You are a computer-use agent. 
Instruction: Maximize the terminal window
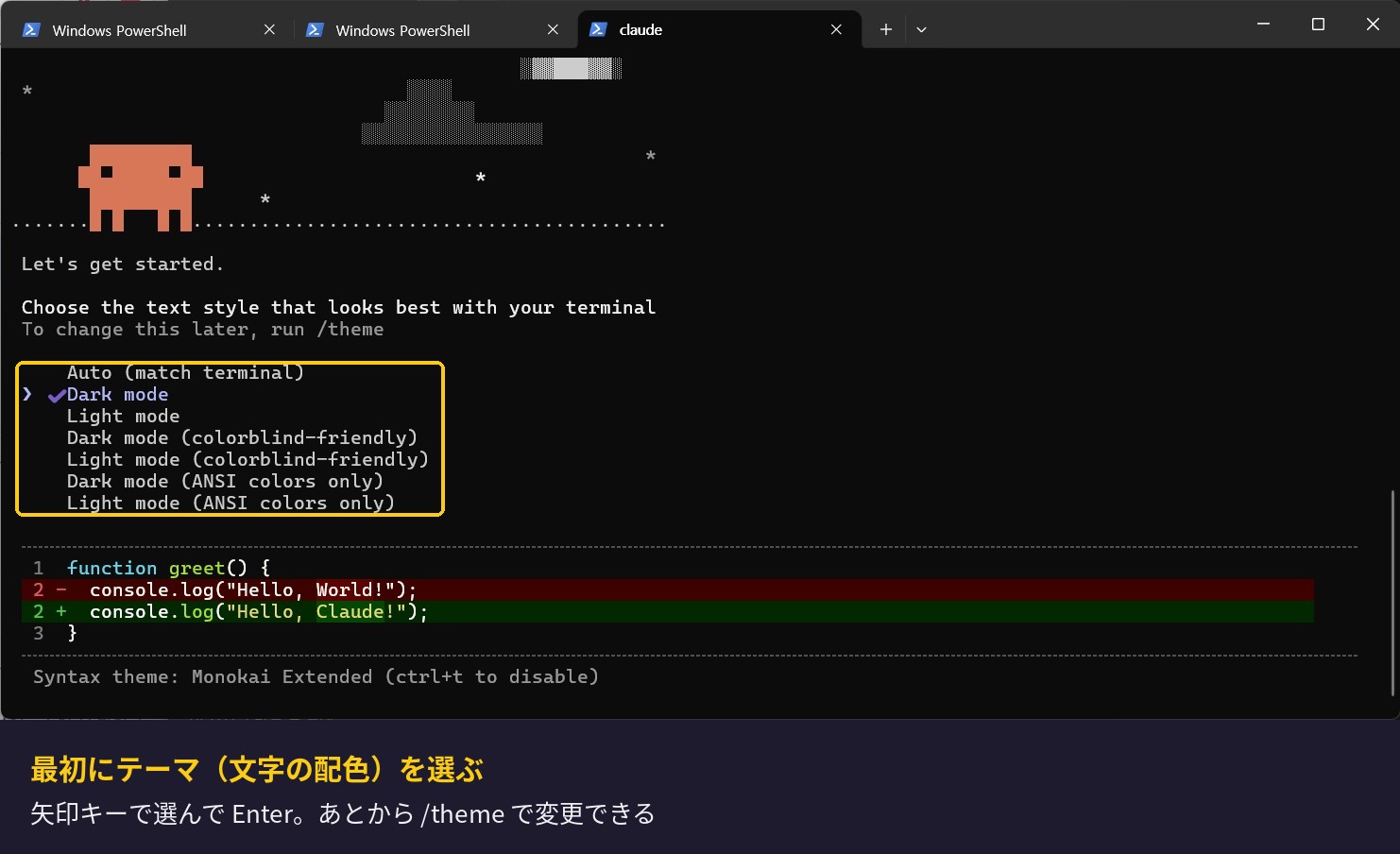(1318, 25)
